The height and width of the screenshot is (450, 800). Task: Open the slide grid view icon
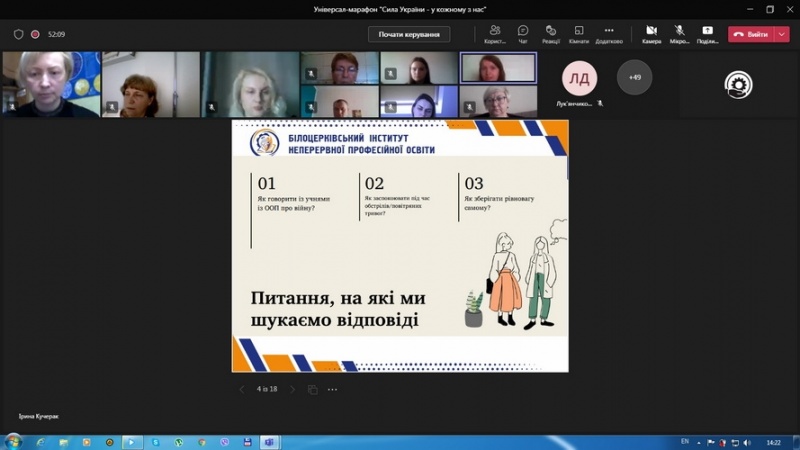(x=313, y=389)
